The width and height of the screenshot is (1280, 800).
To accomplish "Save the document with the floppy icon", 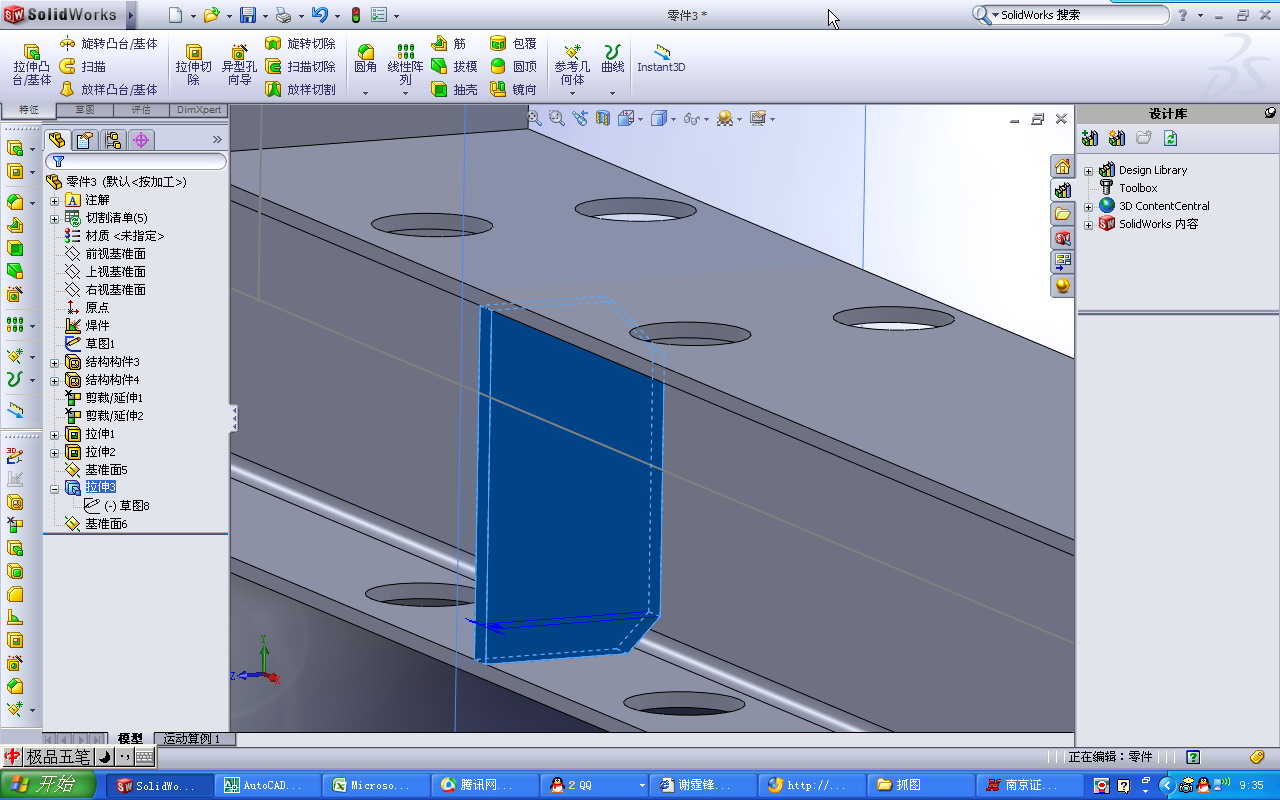I will 248,15.
